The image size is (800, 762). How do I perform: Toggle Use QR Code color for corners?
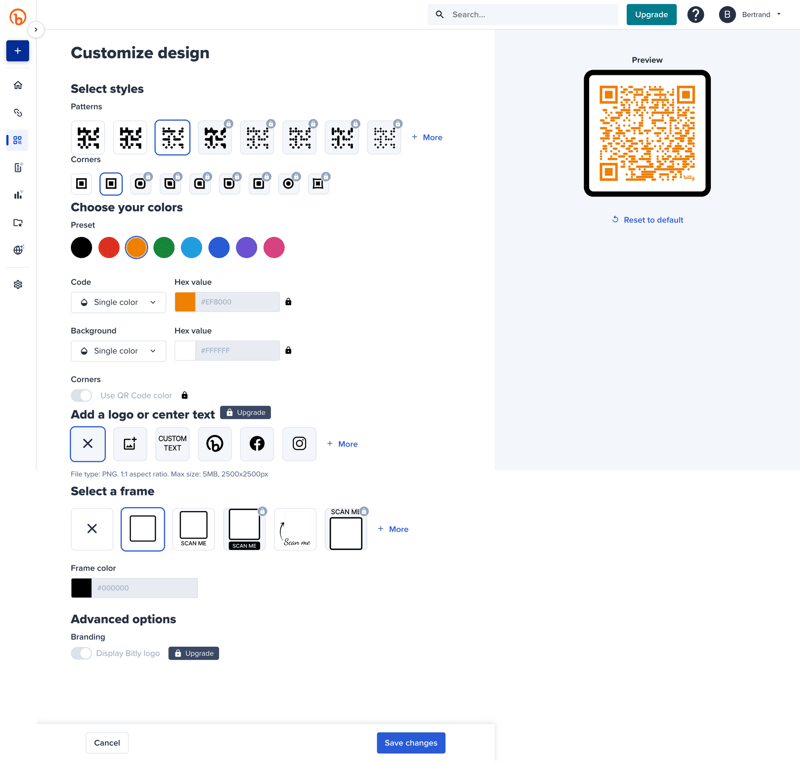tap(80, 395)
